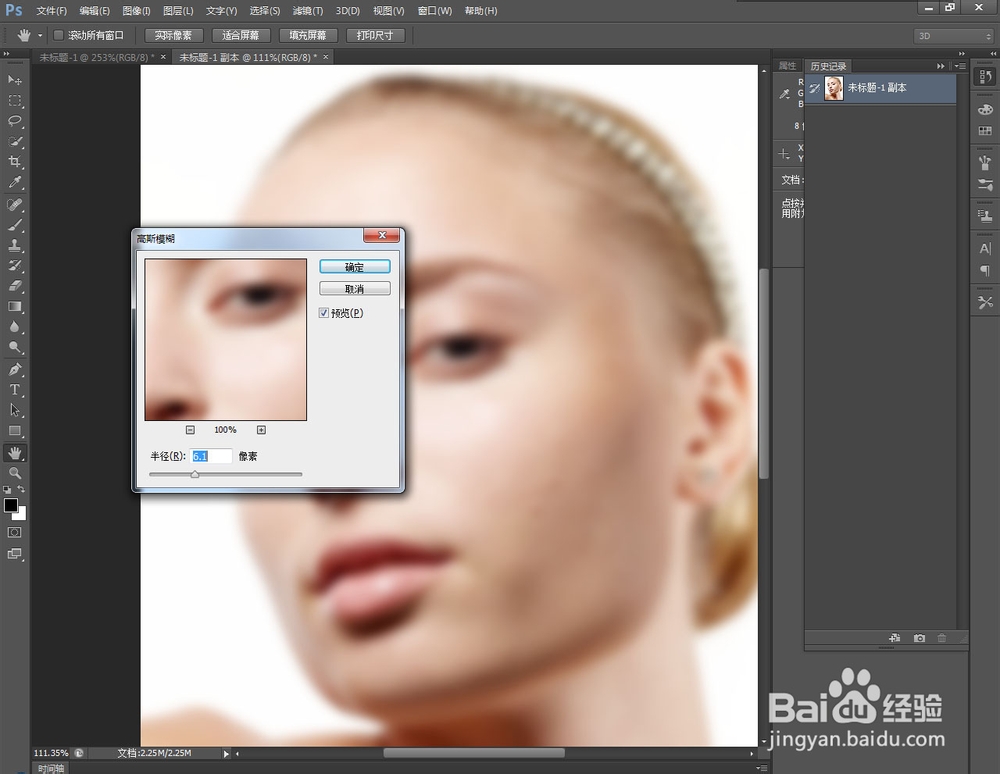Click the 实际像素 button
This screenshot has height=774, width=1000.
pyautogui.click(x=173, y=36)
